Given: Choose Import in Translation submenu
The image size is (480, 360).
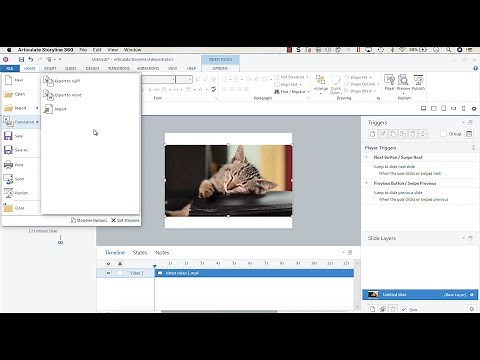Looking at the screenshot, I should [56, 109].
